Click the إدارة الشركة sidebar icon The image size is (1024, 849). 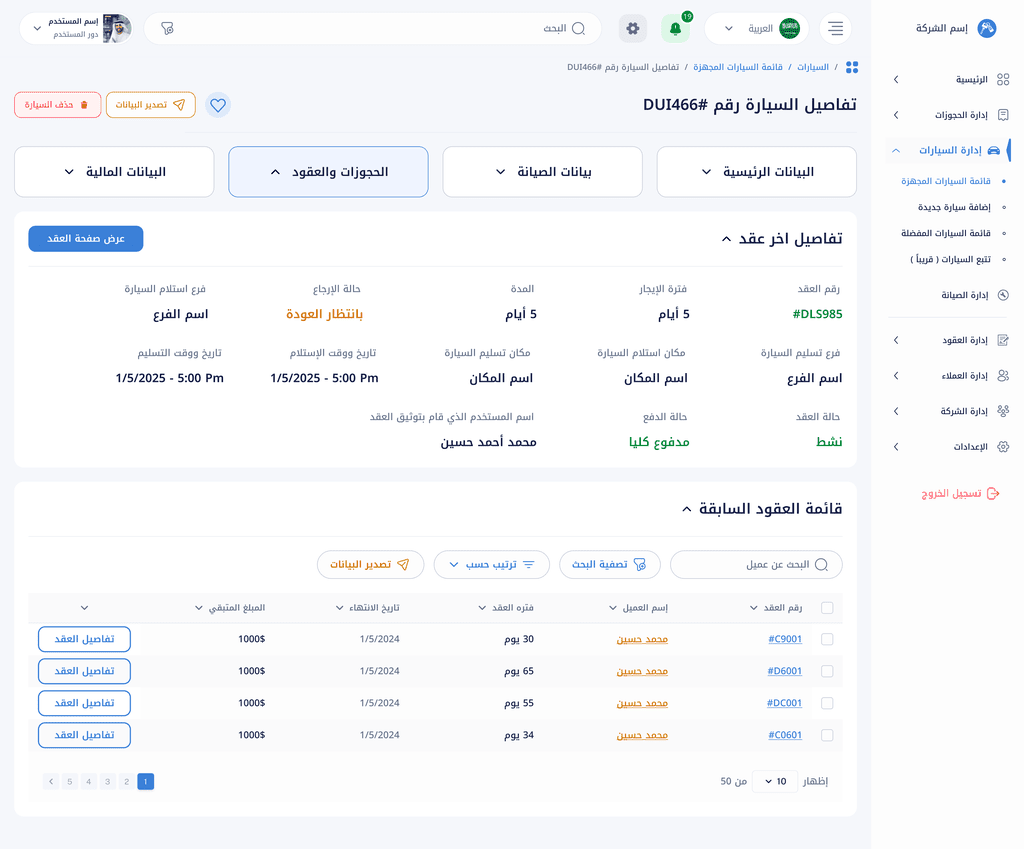coord(1003,411)
